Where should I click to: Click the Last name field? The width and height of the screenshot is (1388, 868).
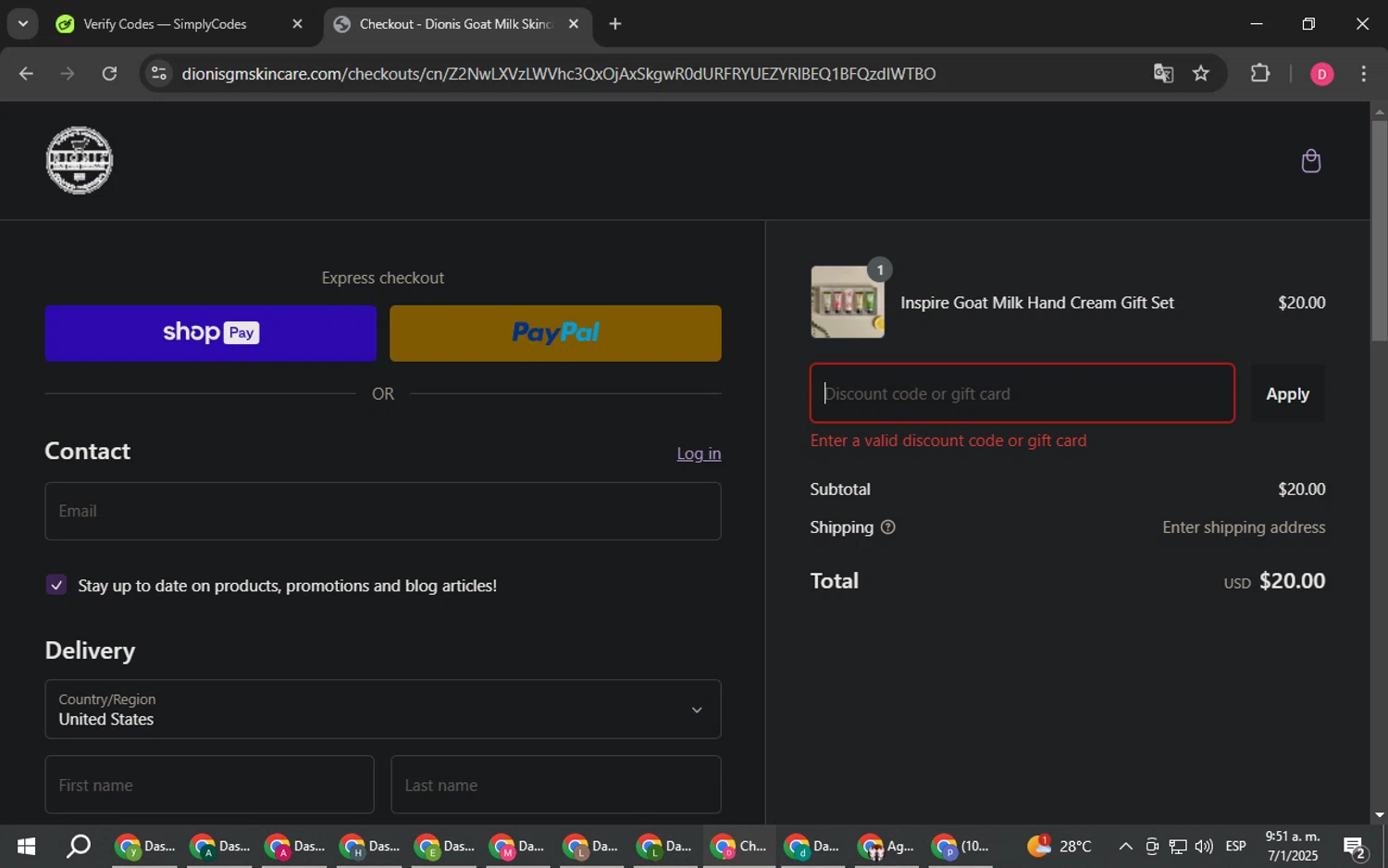pos(556,785)
